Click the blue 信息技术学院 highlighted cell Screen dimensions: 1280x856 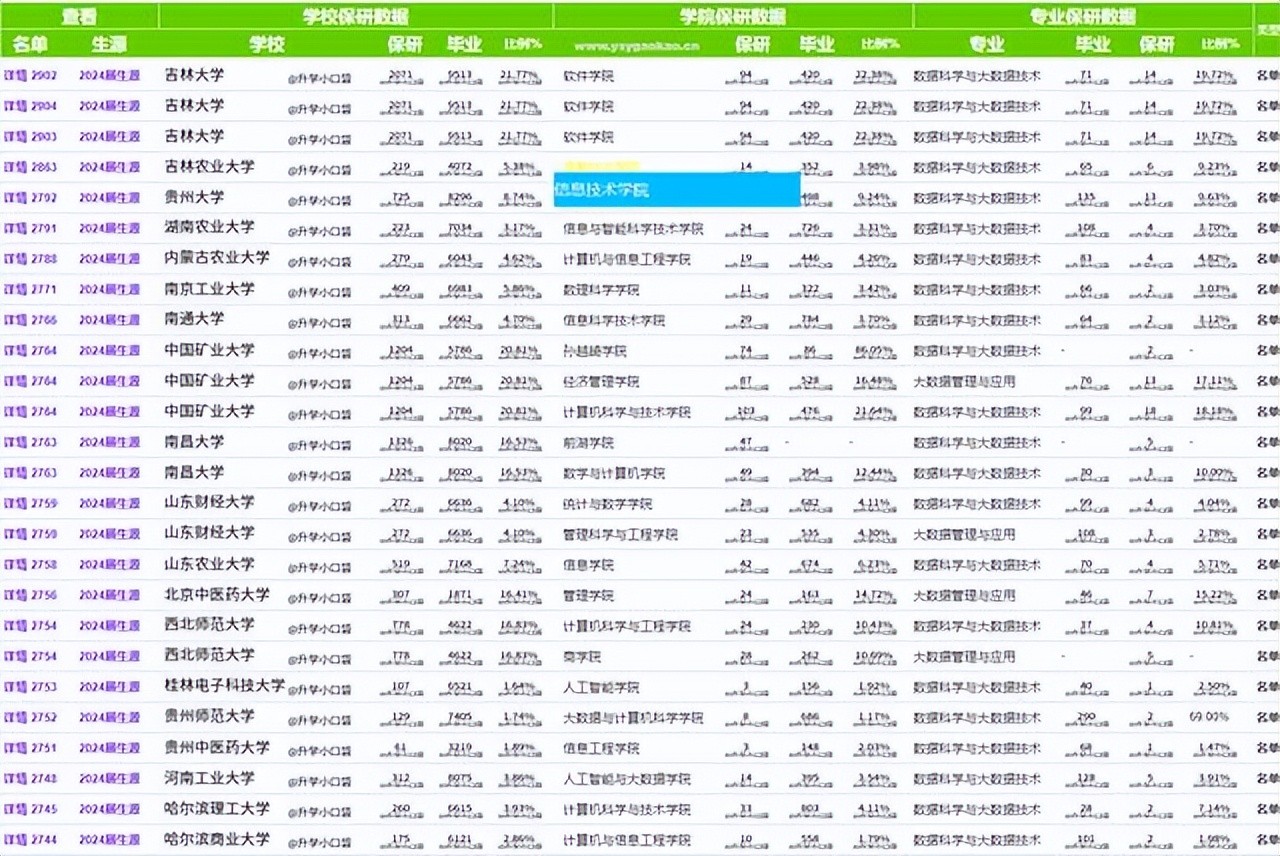(676, 189)
